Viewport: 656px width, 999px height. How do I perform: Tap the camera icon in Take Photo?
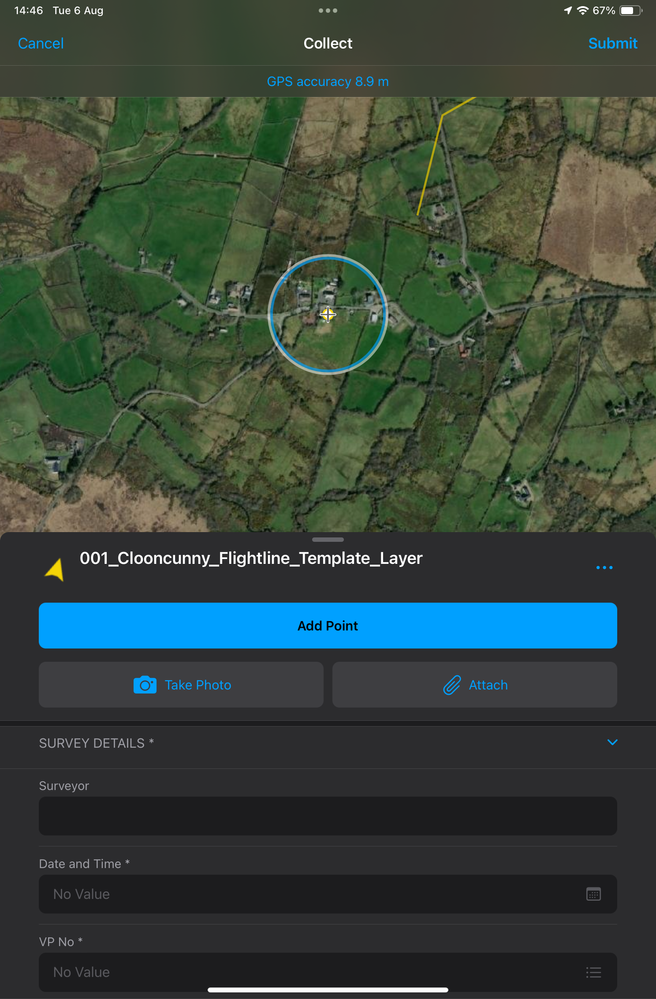click(145, 685)
